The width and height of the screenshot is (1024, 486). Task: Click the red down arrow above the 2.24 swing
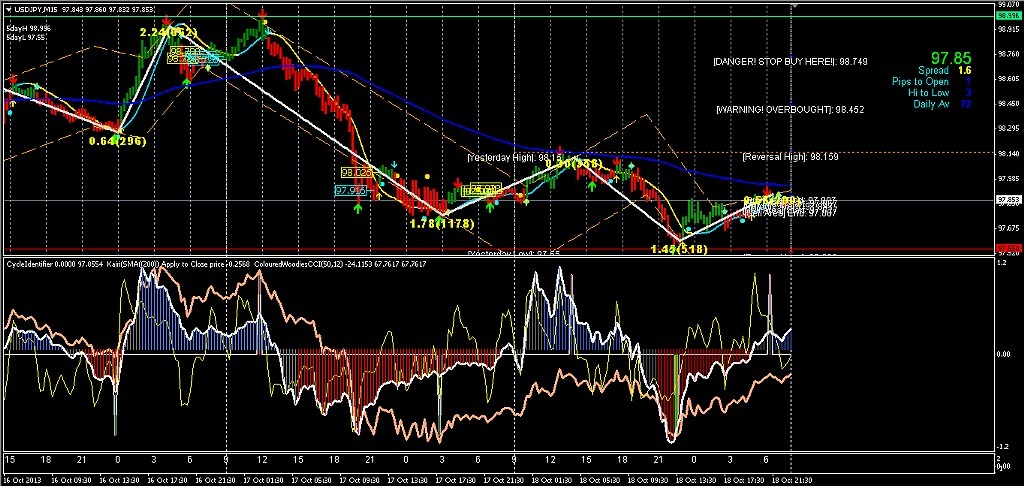click(166, 21)
